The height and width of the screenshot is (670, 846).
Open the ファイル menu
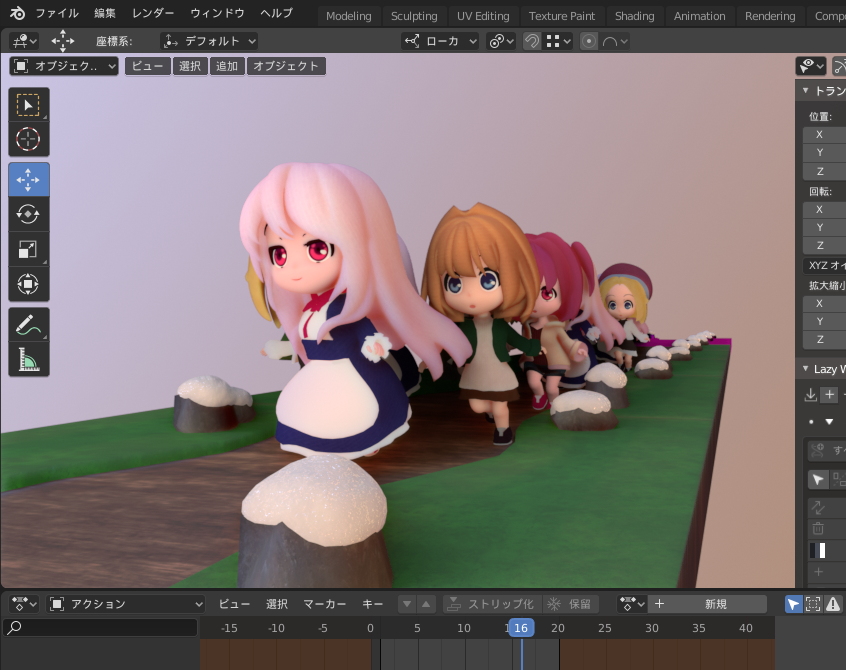click(x=57, y=13)
